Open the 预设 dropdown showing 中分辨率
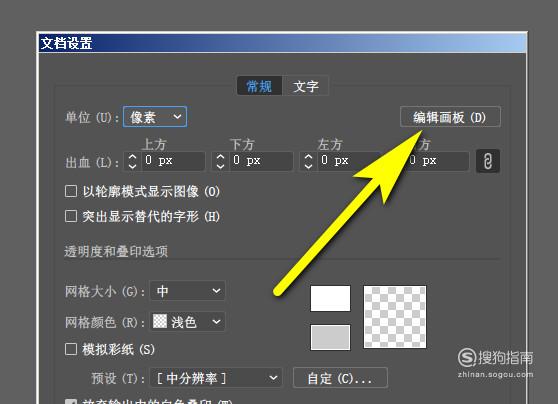 tap(216, 378)
